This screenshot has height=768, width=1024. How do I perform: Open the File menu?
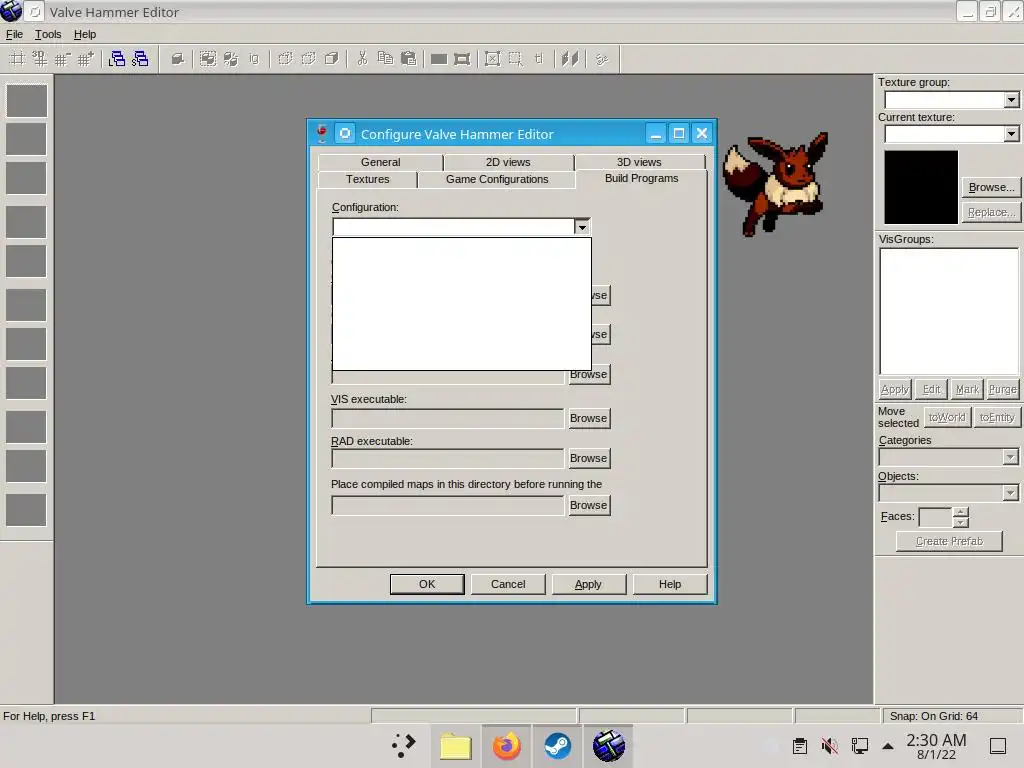pyautogui.click(x=14, y=34)
